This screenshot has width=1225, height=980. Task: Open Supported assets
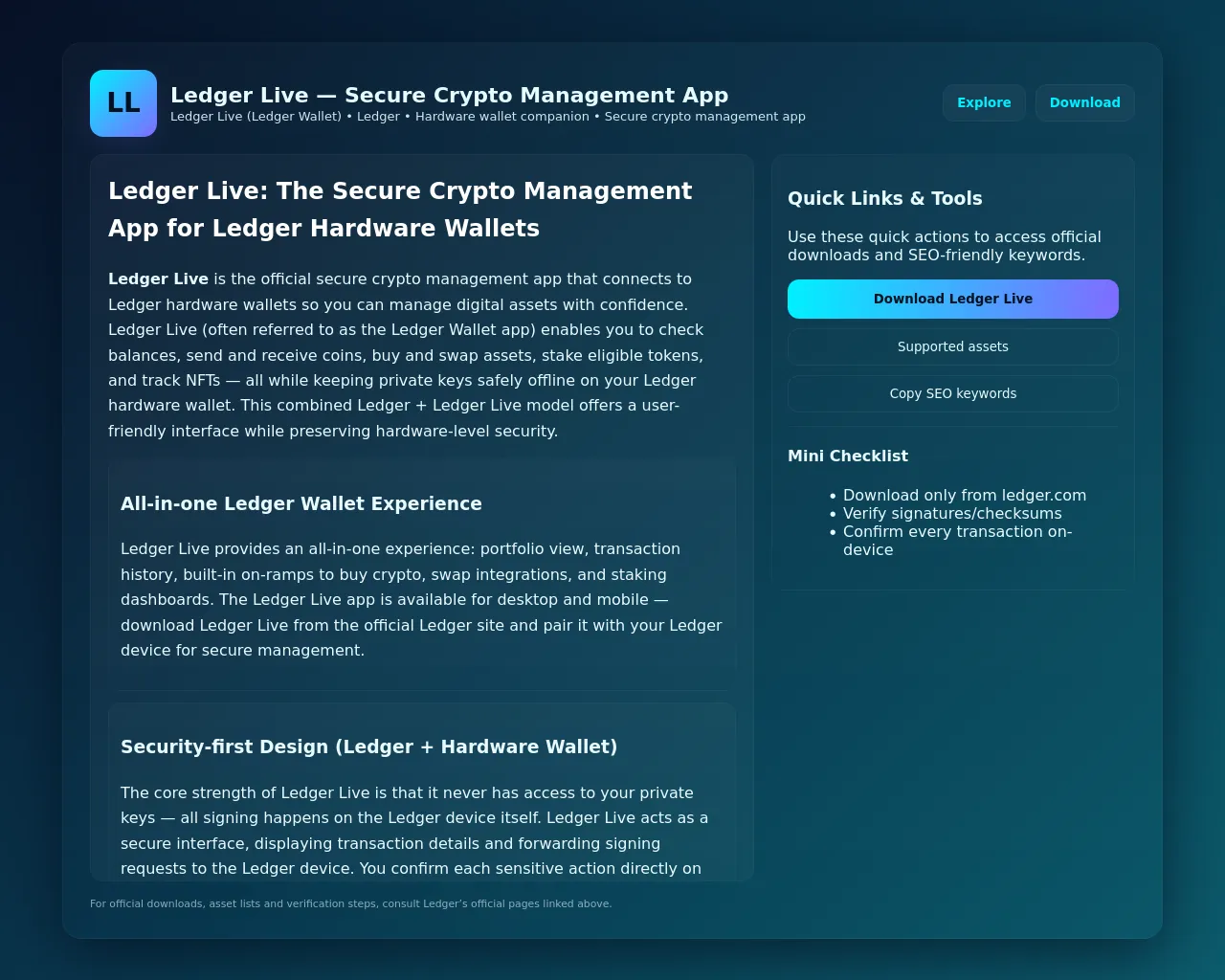coord(953,346)
